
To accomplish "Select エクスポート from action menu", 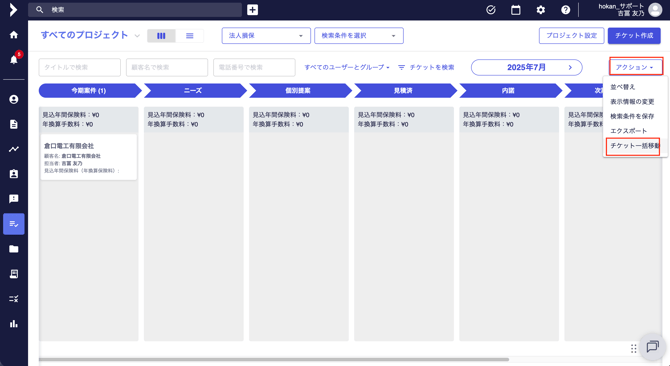I will 629,131.
